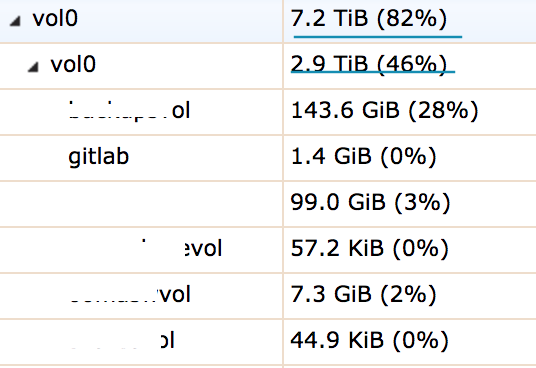Click the blank name cell beside 99.0 GiB

pyautogui.click(x=142, y=204)
